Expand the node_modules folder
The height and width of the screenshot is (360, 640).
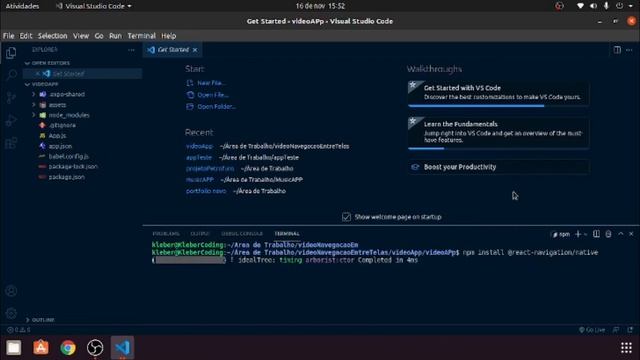click(34, 115)
